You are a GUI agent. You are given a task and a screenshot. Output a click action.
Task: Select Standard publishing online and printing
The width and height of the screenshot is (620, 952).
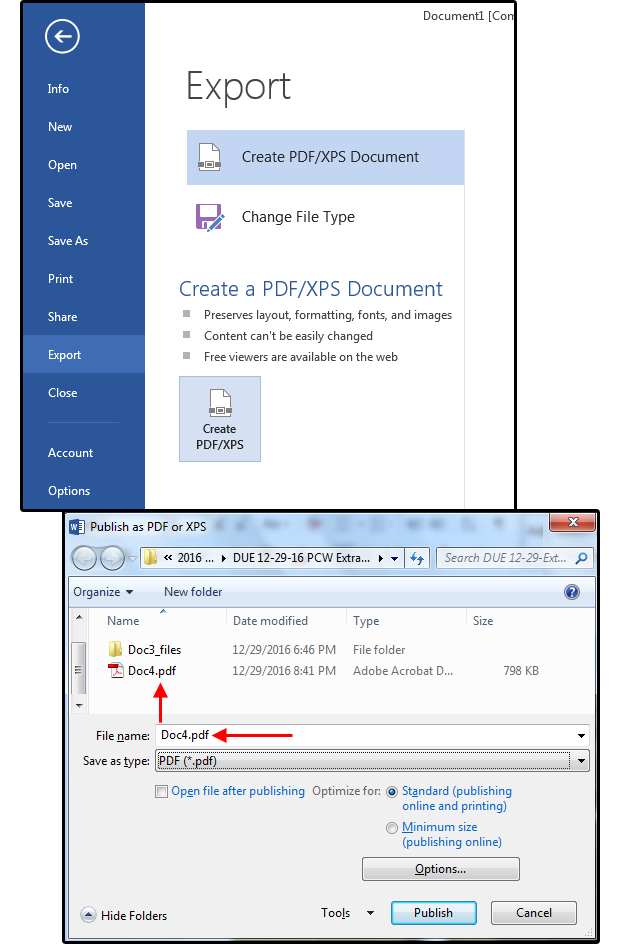point(392,792)
